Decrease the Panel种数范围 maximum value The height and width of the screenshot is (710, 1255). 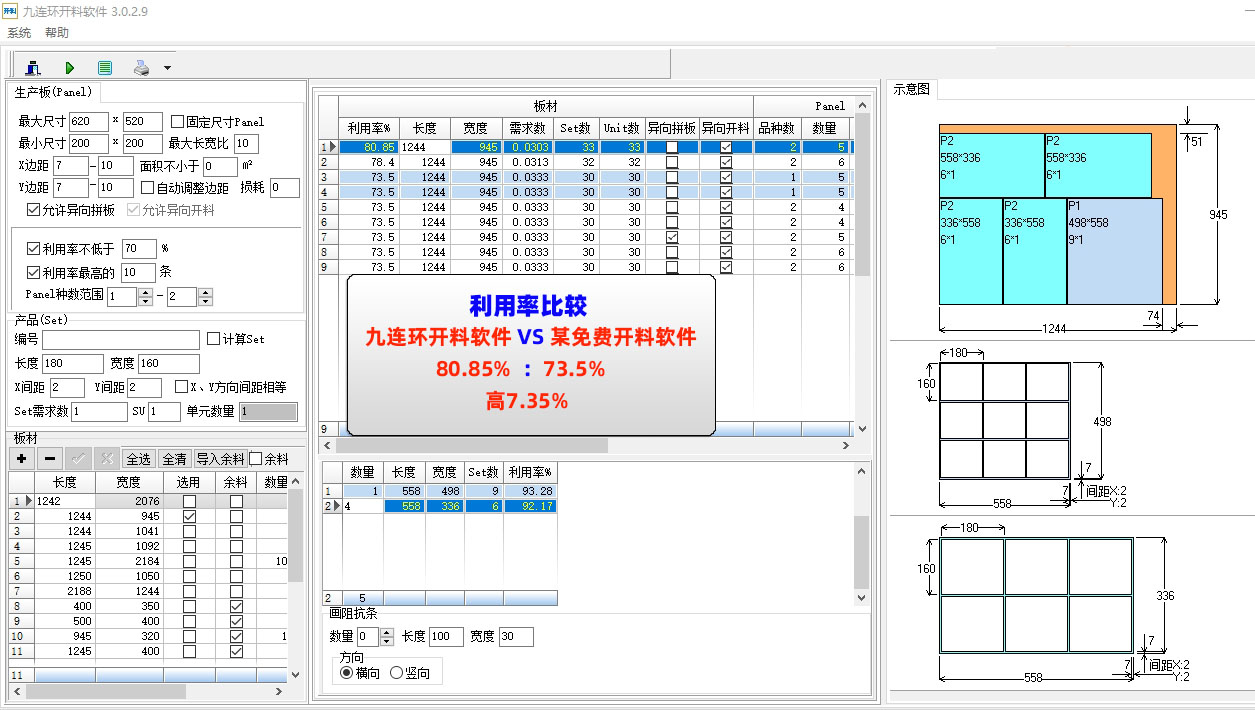[205, 301]
